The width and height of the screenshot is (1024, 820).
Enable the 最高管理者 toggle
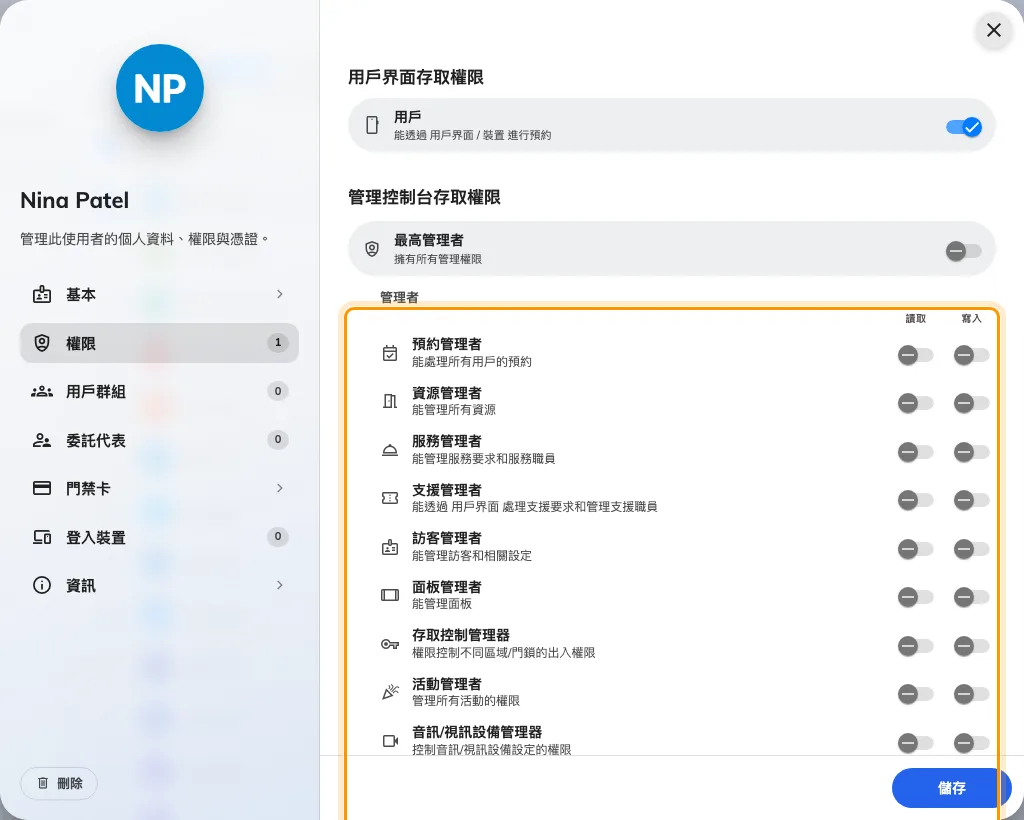click(x=964, y=251)
